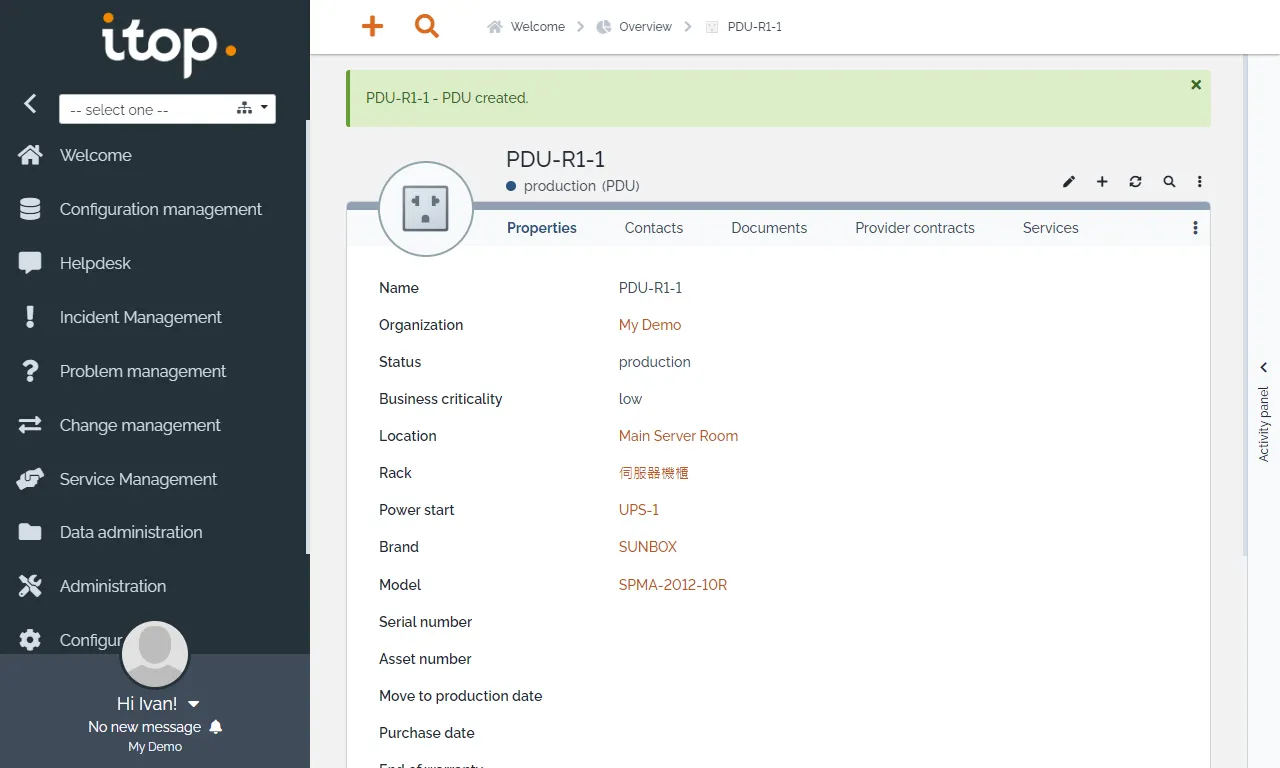Click the Service Management handshake icon

click(x=30, y=479)
